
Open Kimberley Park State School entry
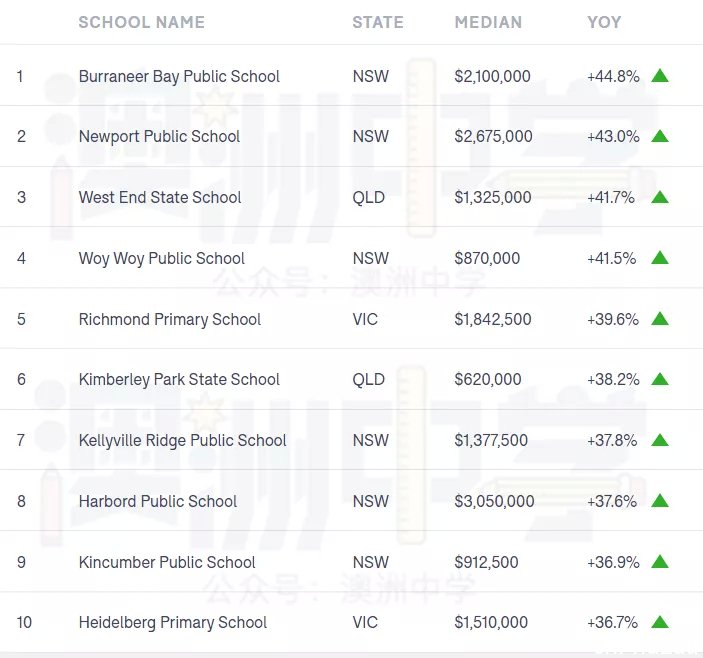coord(179,380)
